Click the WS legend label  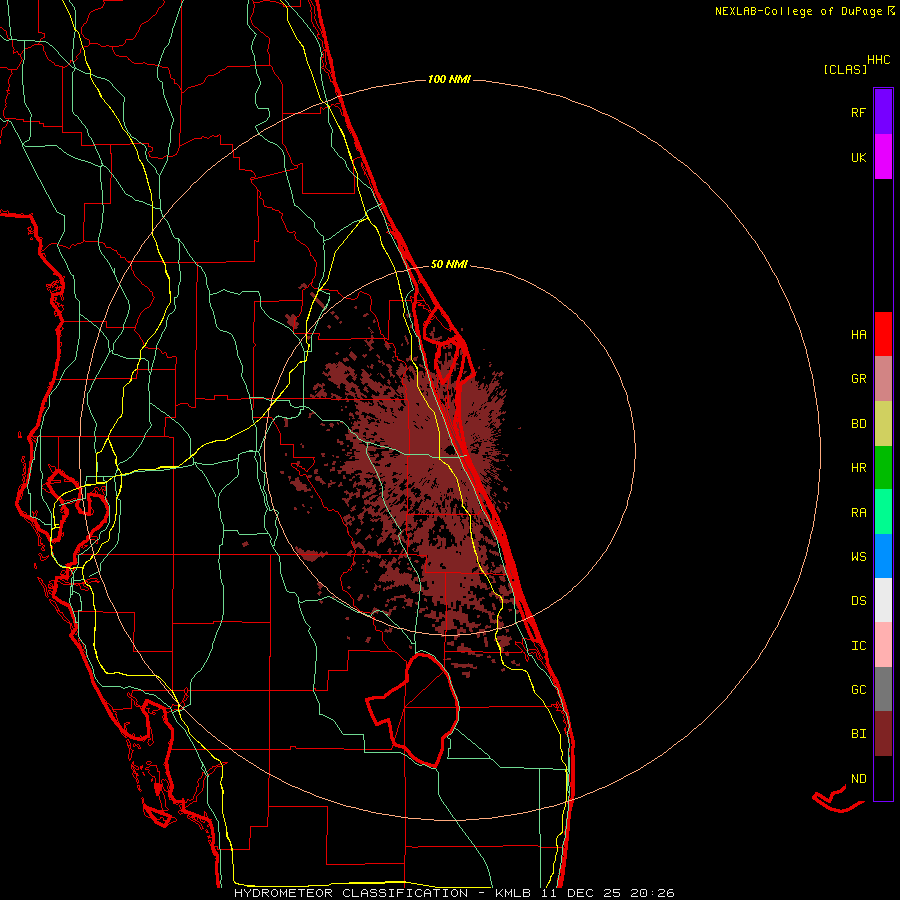[858, 557]
